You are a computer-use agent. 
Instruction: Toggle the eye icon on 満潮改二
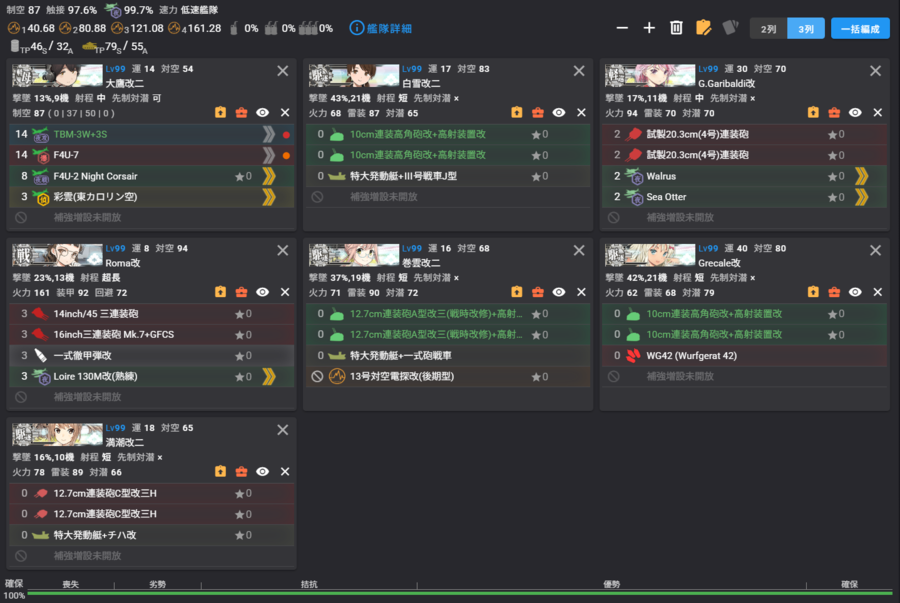pos(264,470)
